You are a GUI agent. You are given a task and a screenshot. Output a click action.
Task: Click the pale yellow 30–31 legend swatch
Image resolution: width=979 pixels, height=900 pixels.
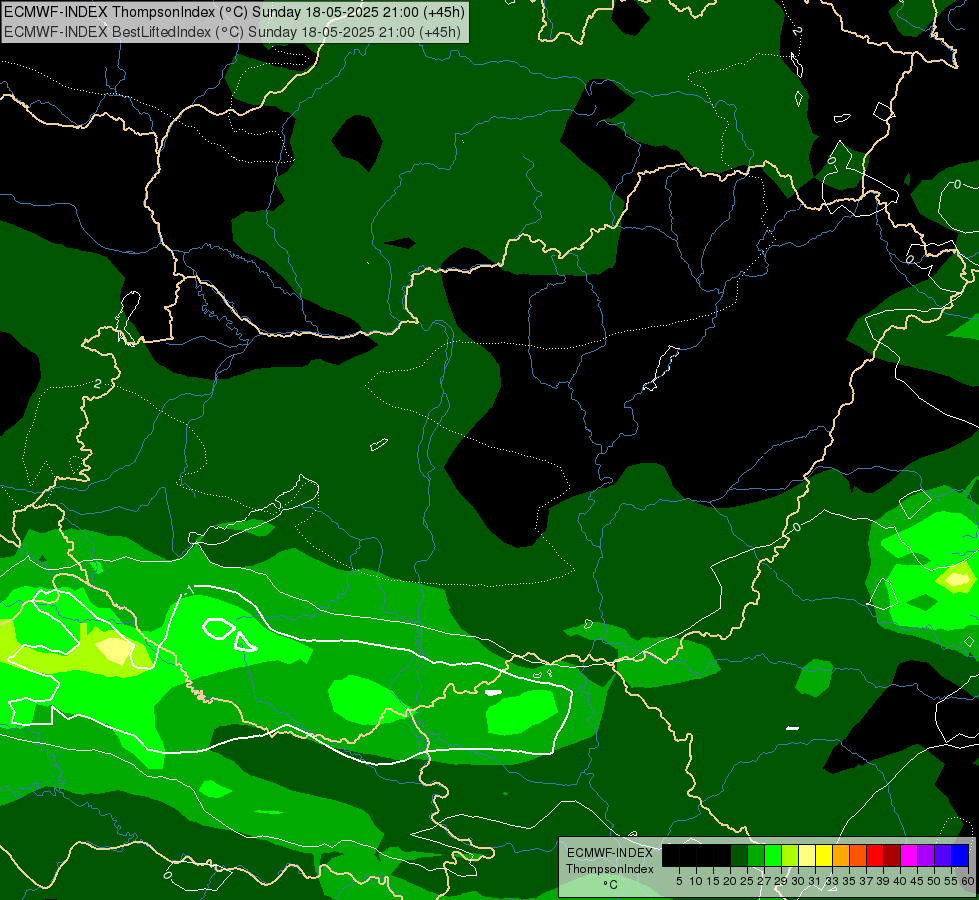807,855
